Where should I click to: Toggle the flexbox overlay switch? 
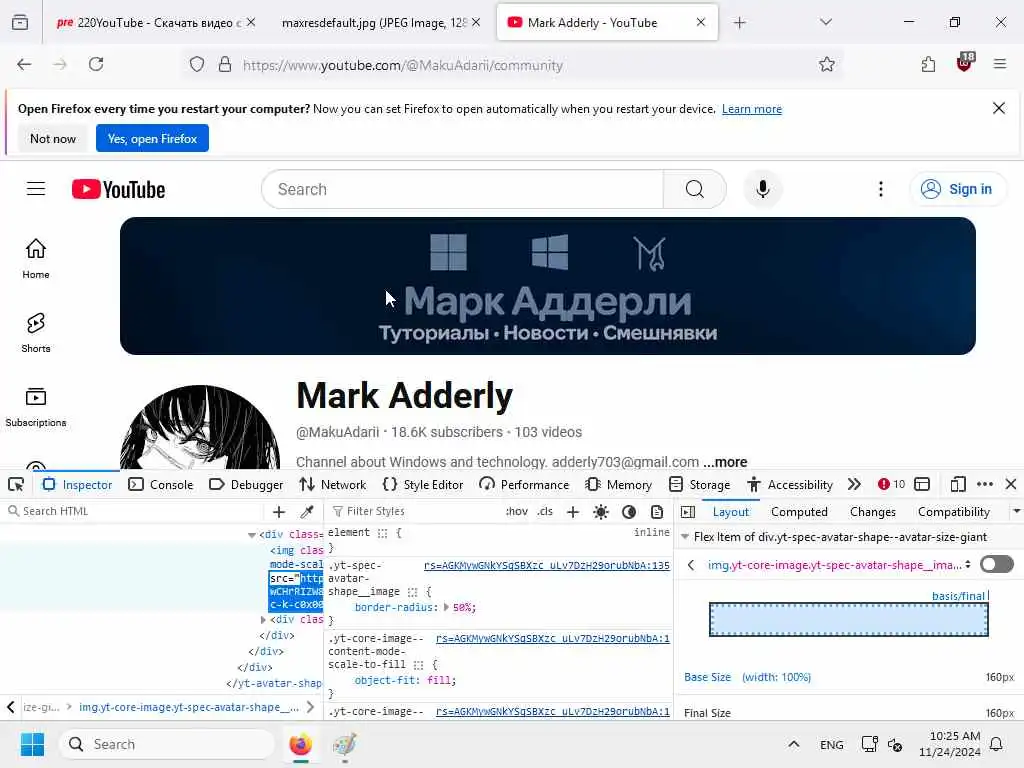[997, 564]
